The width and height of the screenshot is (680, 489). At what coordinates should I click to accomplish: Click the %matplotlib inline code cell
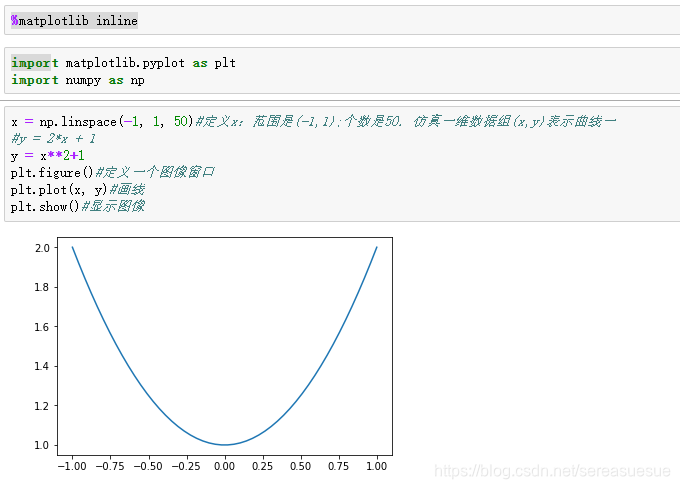click(x=342, y=20)
